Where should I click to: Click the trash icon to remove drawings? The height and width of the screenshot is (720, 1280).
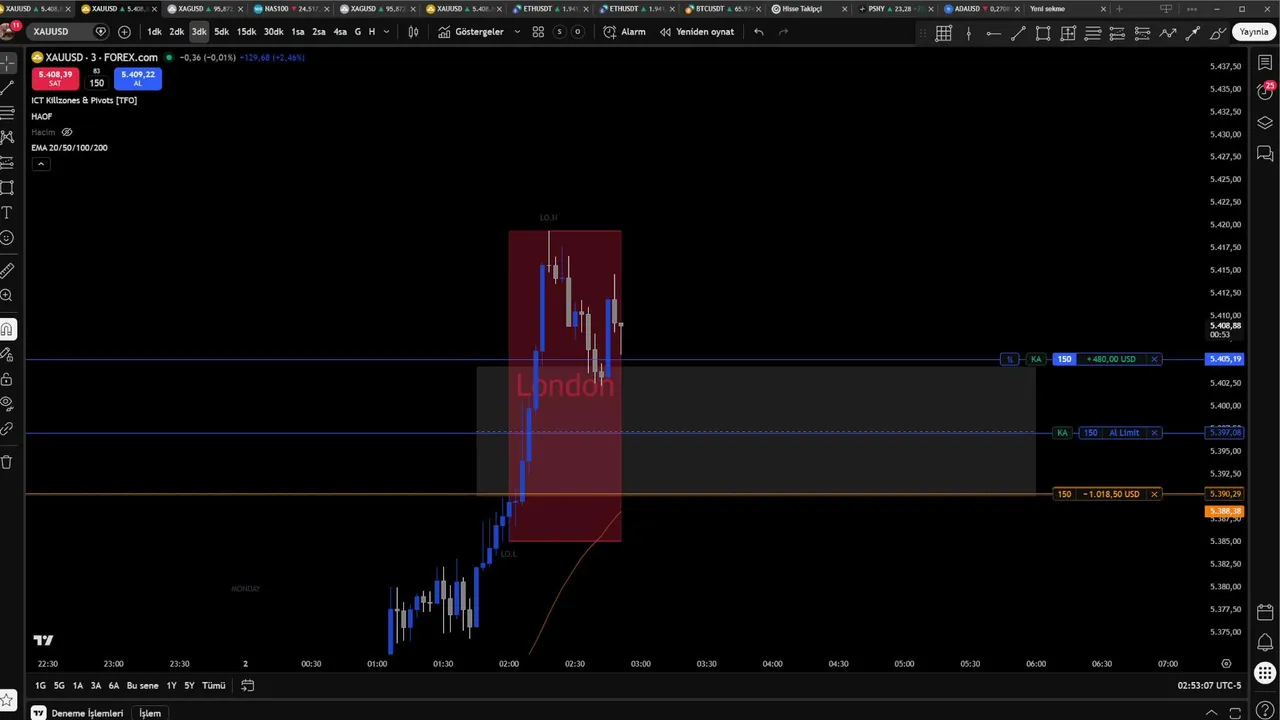click(x=7, y=462)
